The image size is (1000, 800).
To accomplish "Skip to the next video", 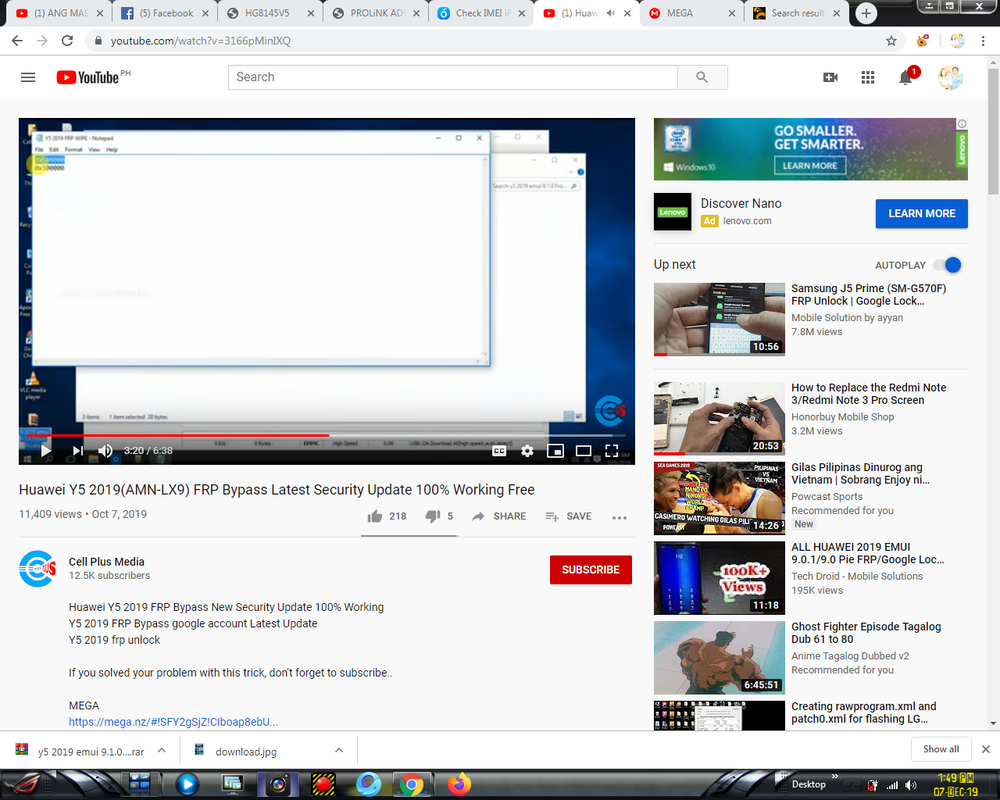I will (x=77, y=450).
